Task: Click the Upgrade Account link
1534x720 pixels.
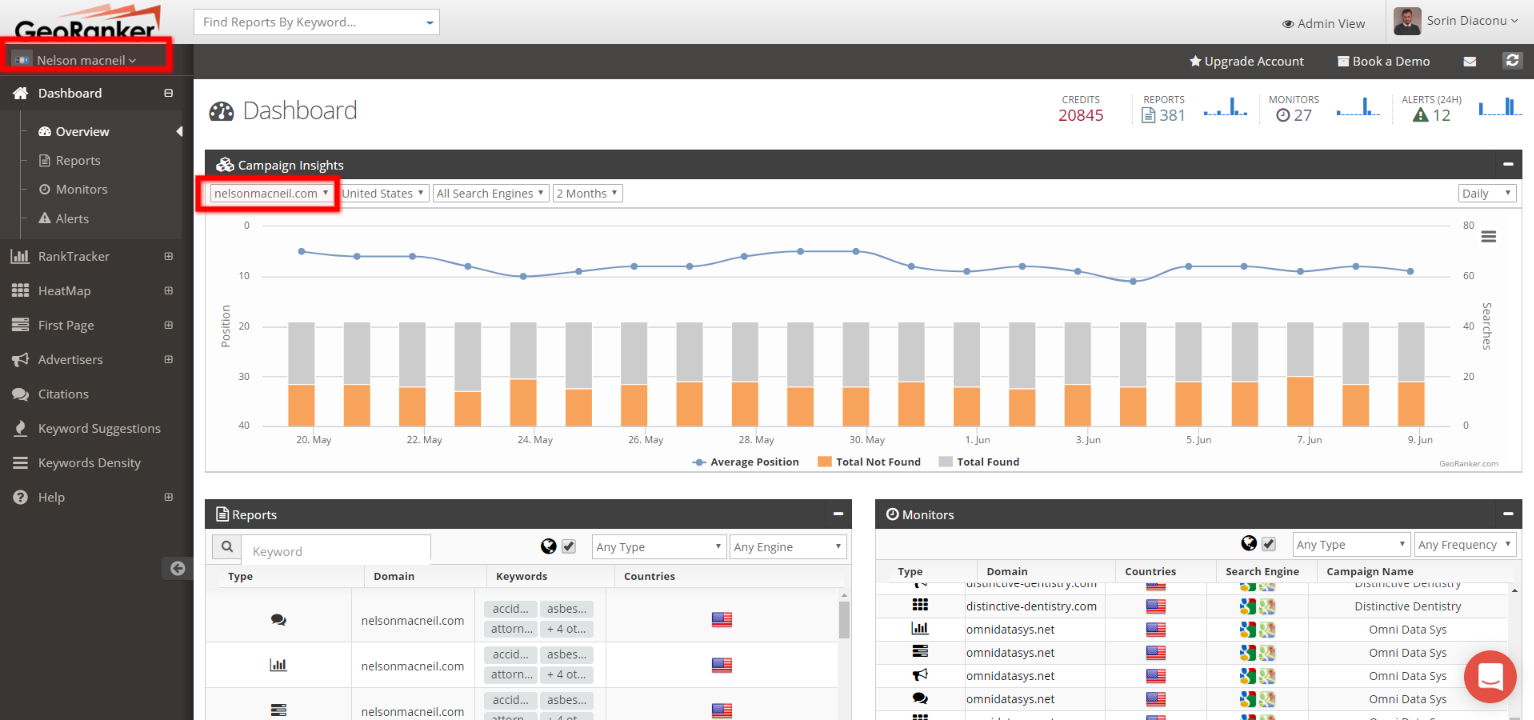Action: click(1246, 61)
